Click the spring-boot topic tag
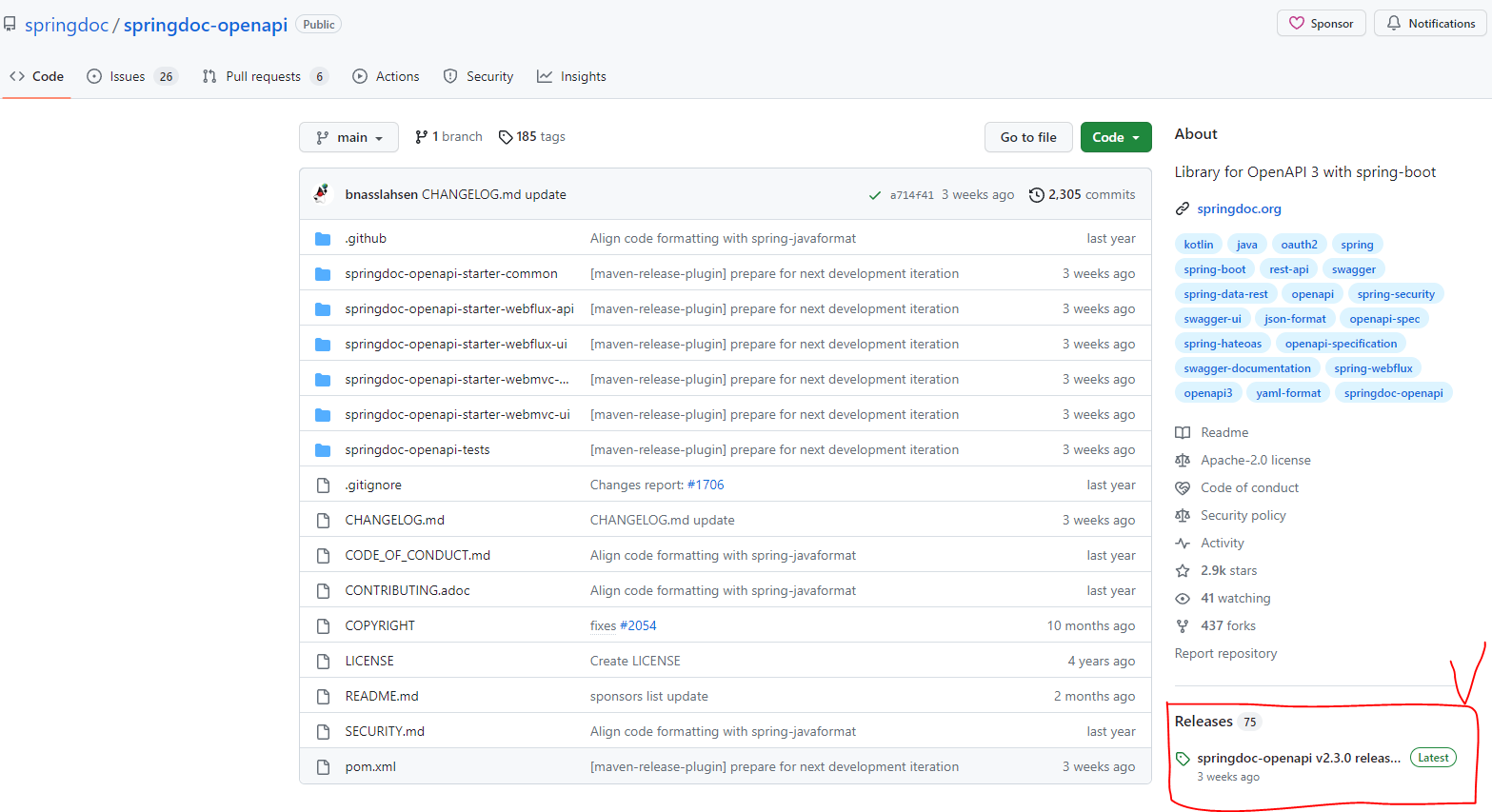 coord(1214,269)
